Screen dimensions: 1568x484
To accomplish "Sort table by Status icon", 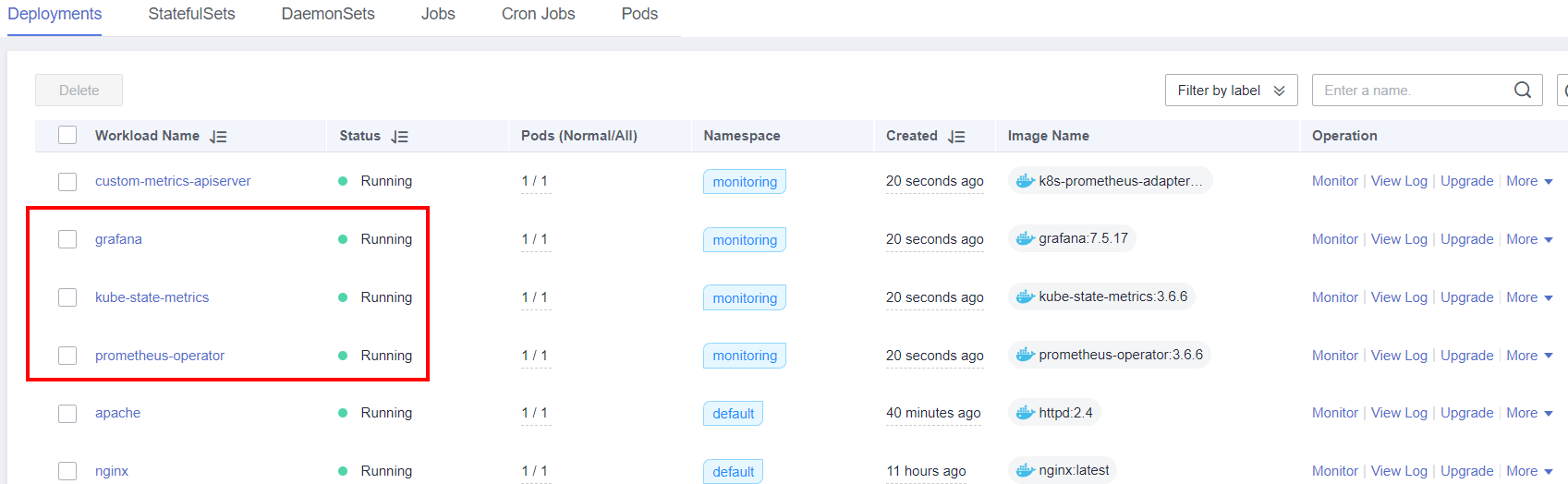I will pos(399,137).
